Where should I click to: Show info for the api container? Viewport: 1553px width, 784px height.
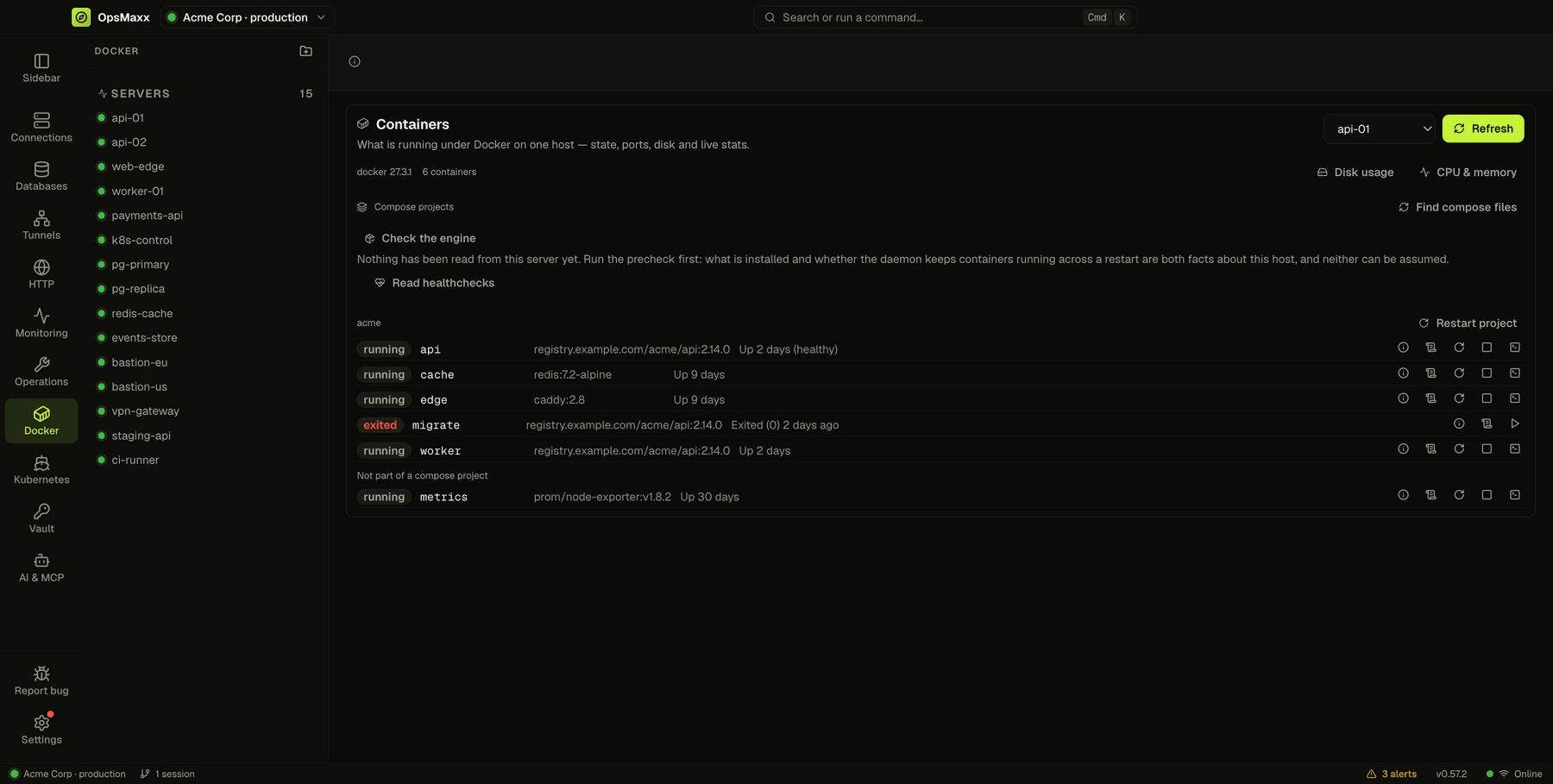(1403, 348)
